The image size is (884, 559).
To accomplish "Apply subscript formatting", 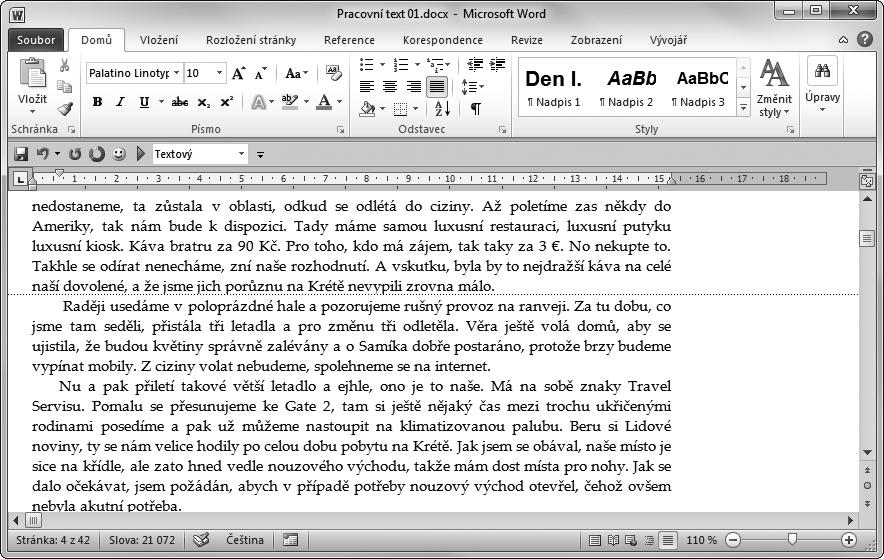I will click(x=204, y=102).
